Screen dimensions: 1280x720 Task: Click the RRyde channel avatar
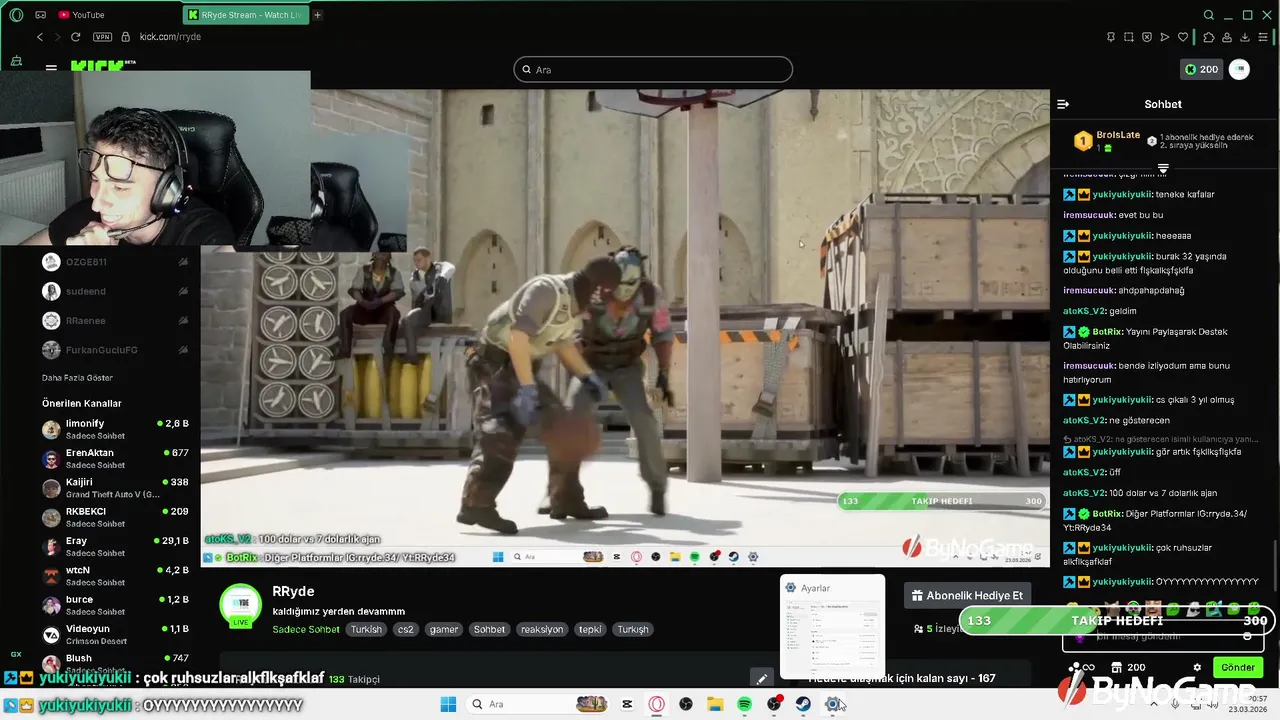(x=240, y=606)
